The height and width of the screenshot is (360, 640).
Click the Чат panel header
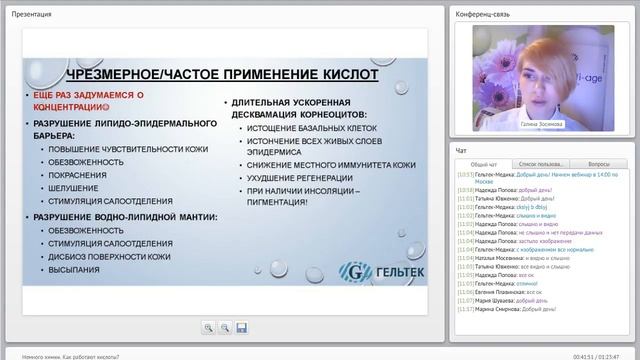(461, 151)
